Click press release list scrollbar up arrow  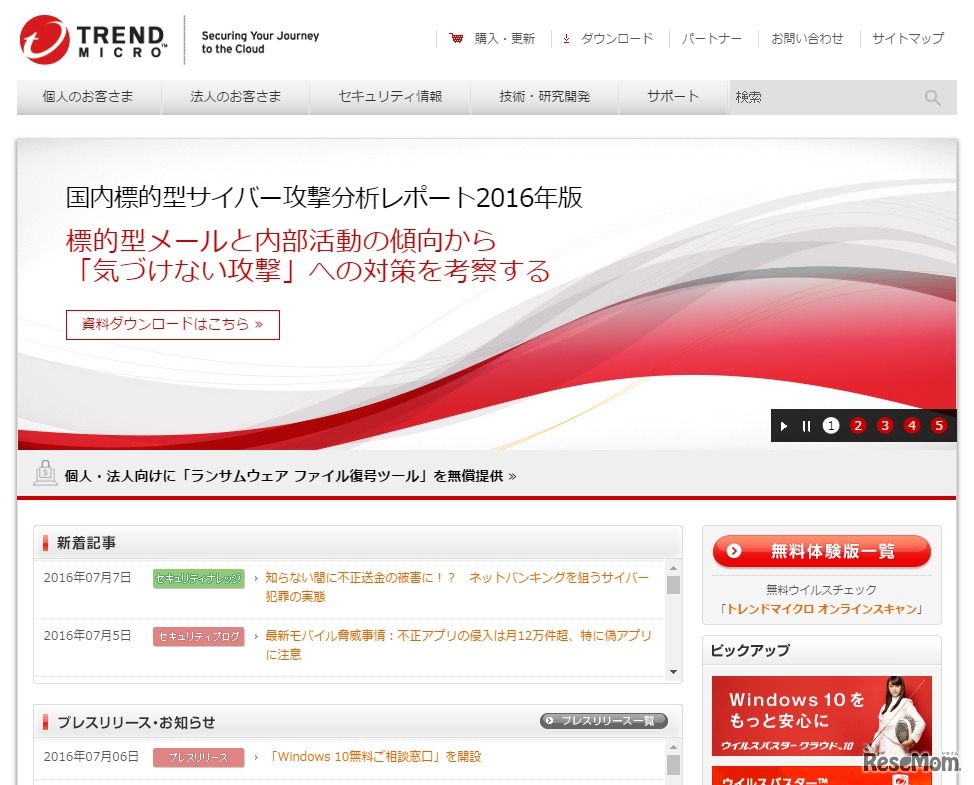point(673,747)
